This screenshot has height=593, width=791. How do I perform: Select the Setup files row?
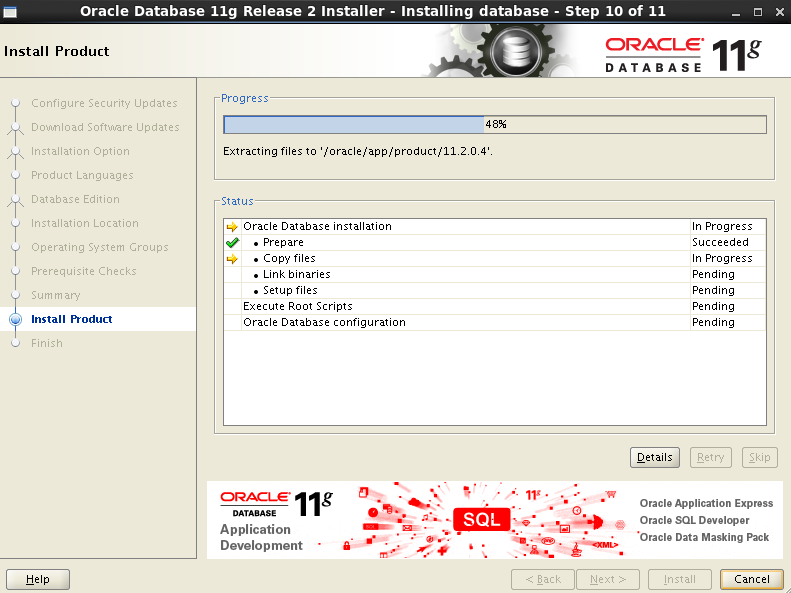pos(495,290)
